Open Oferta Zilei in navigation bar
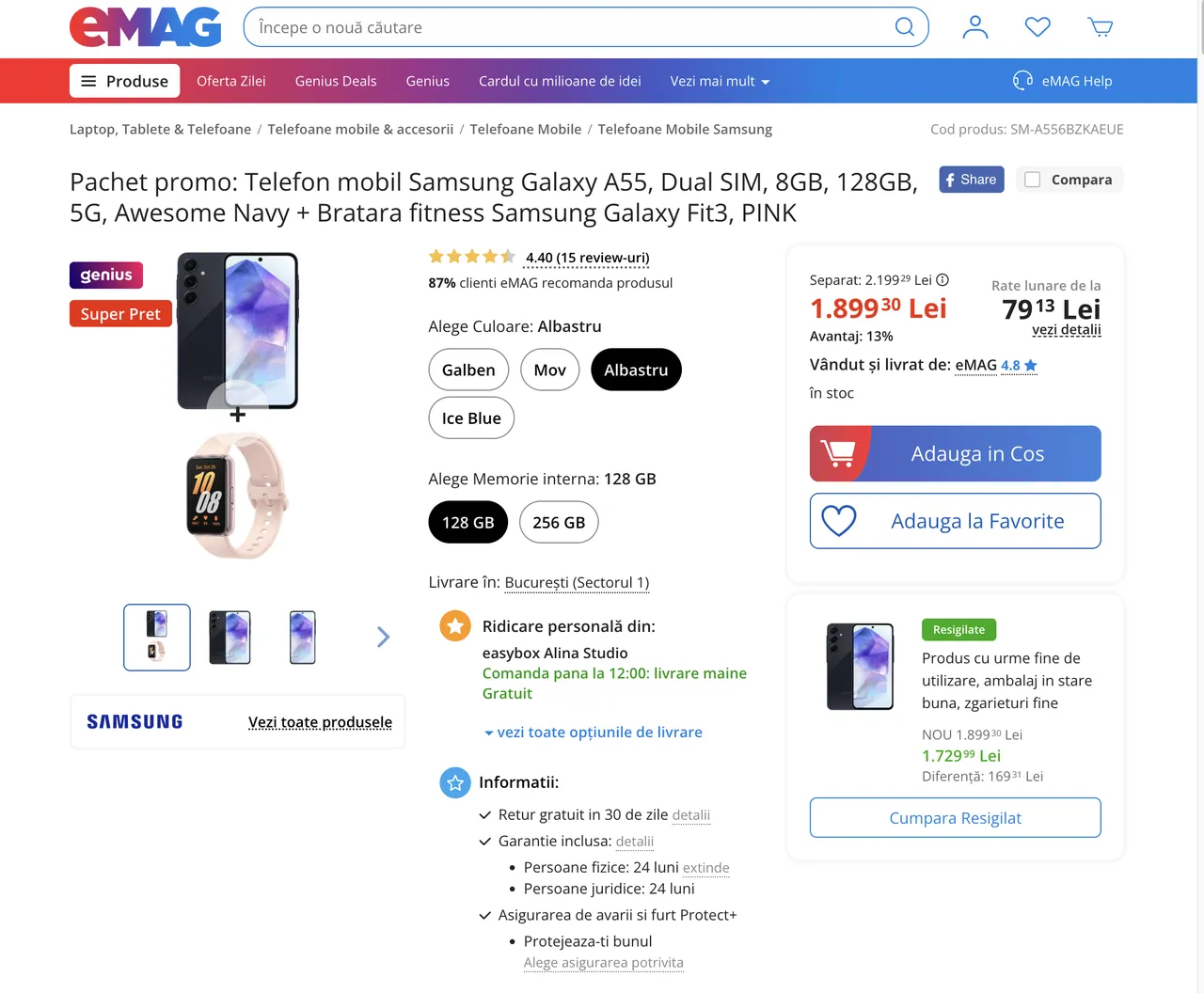Screen dimensions: 1204x993 point(231,82)
